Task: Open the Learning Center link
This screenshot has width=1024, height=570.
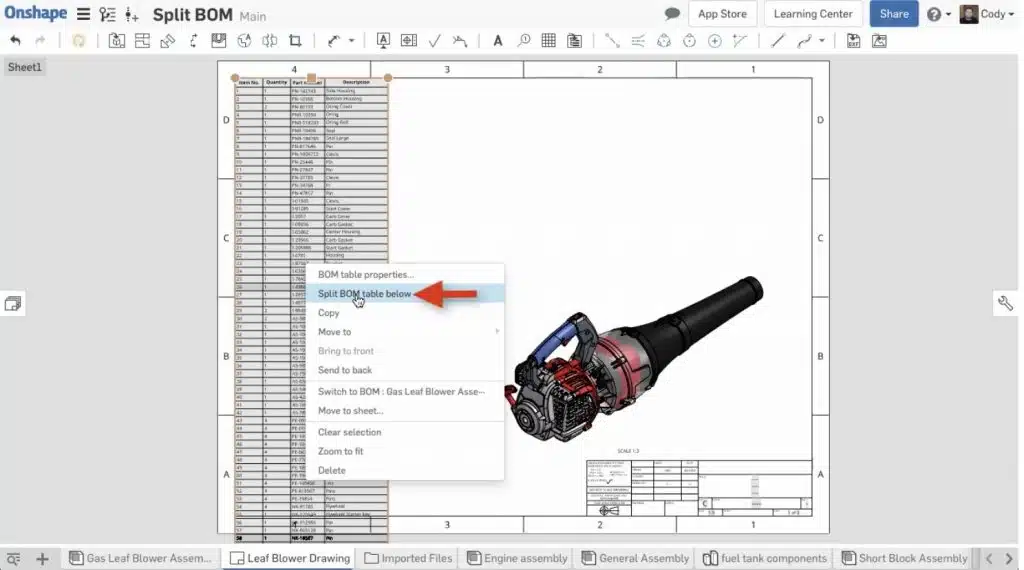Action: point(812,14)
